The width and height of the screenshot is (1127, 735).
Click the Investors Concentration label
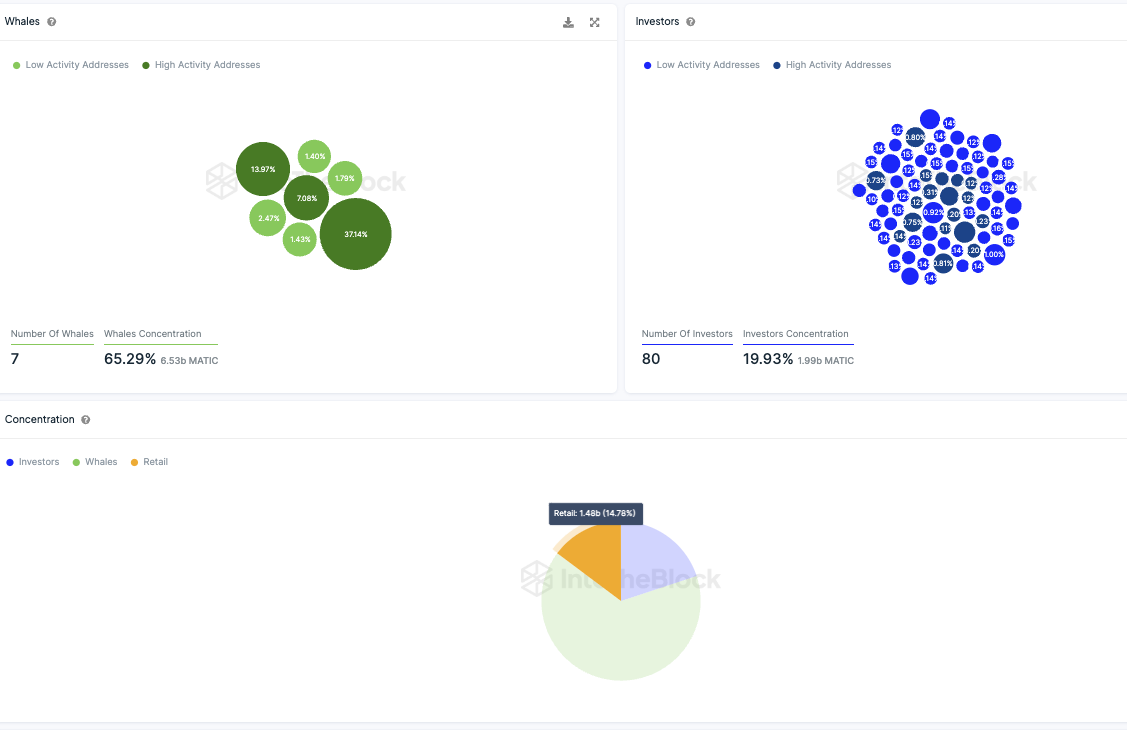coord(796,334)
